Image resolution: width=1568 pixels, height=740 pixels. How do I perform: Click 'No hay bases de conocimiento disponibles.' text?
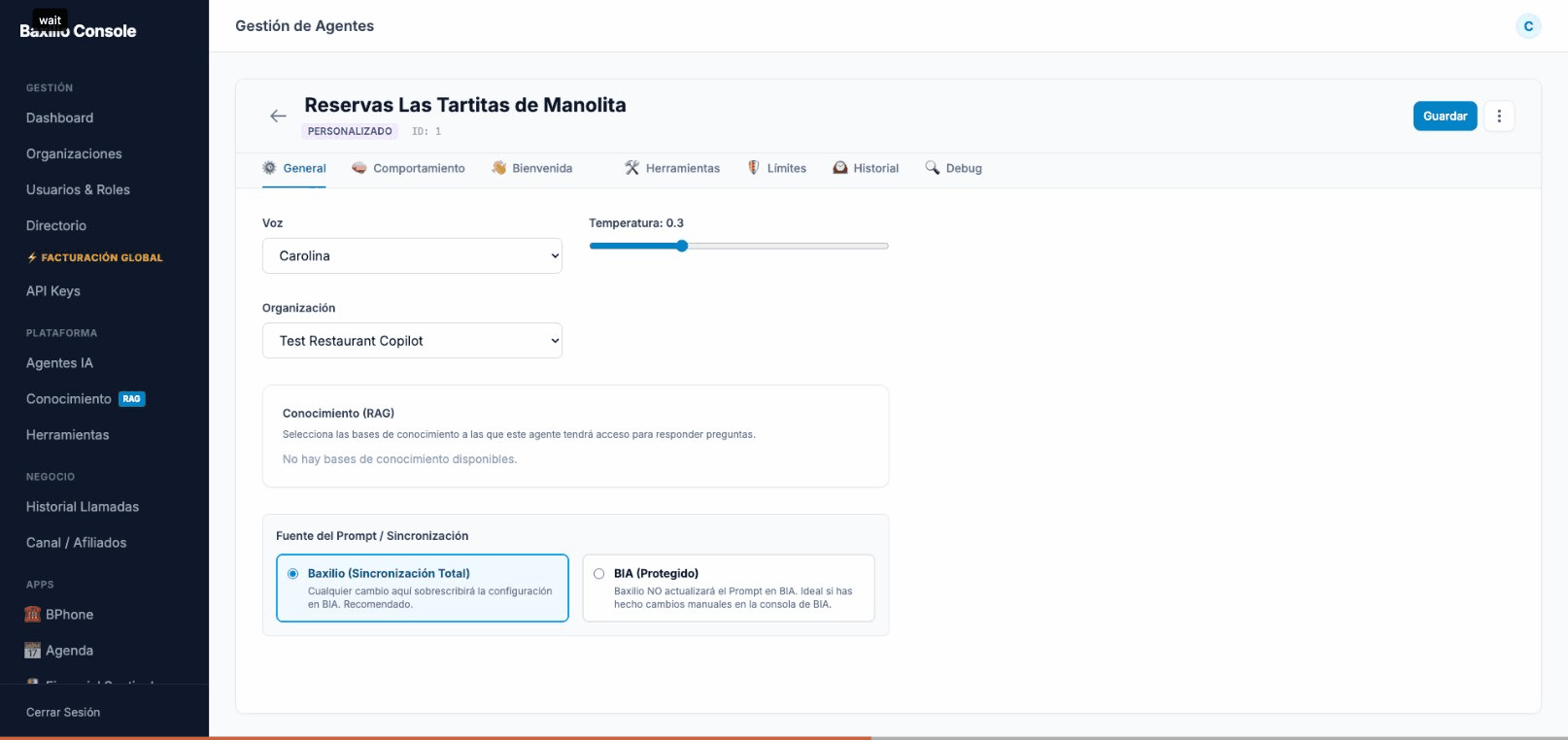coord(399,459)
